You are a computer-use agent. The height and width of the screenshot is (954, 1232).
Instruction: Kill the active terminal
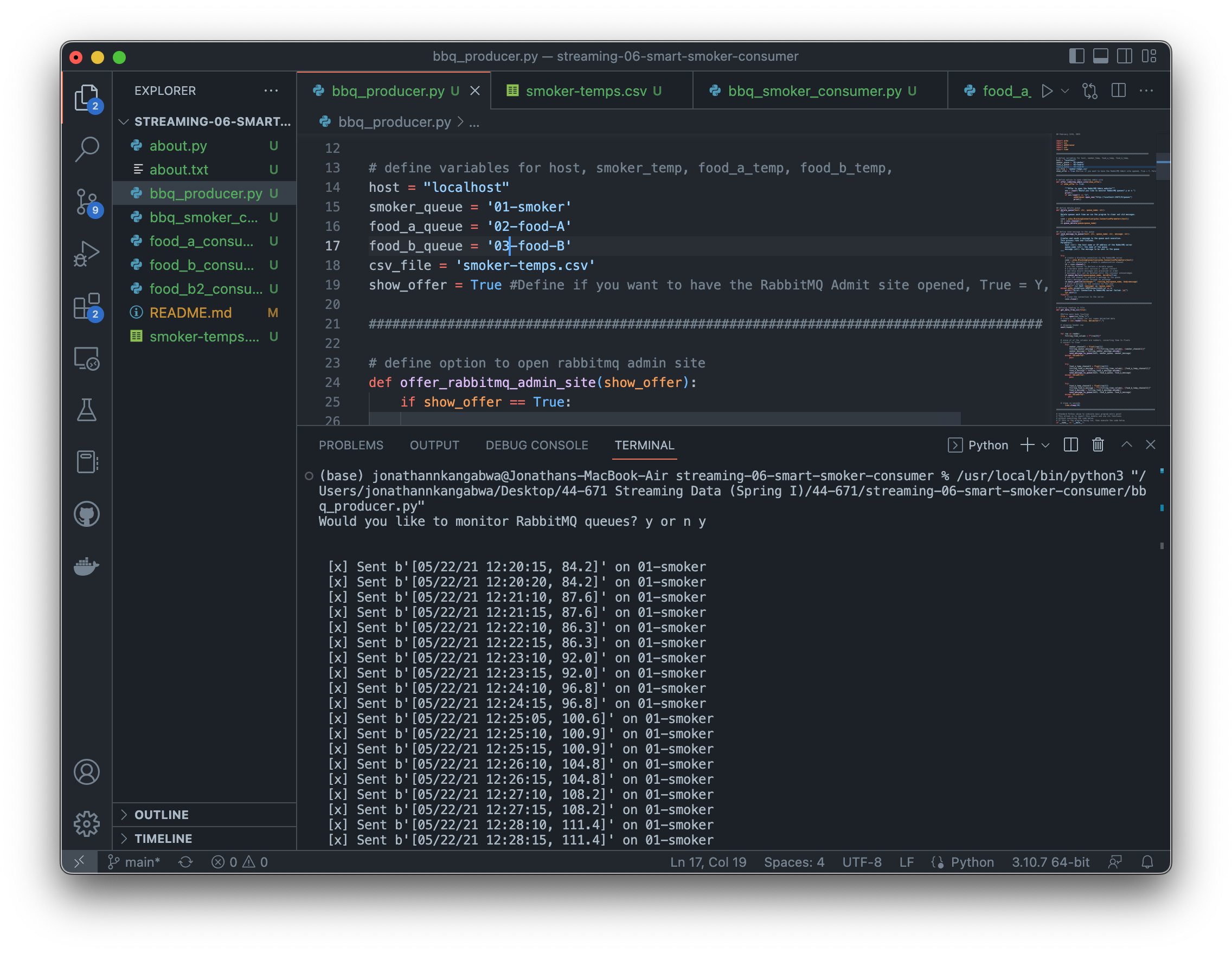pos(1098,445)
